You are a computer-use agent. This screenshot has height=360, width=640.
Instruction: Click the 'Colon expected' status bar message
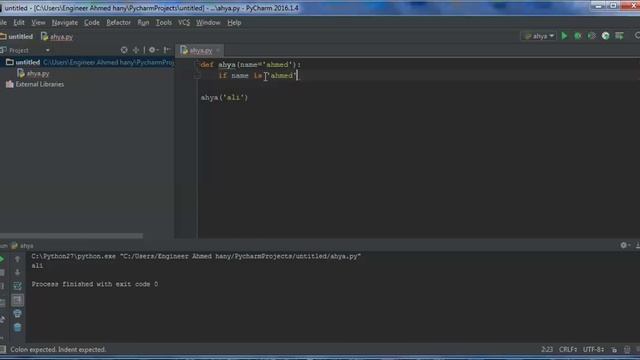(x=58, y=349)
